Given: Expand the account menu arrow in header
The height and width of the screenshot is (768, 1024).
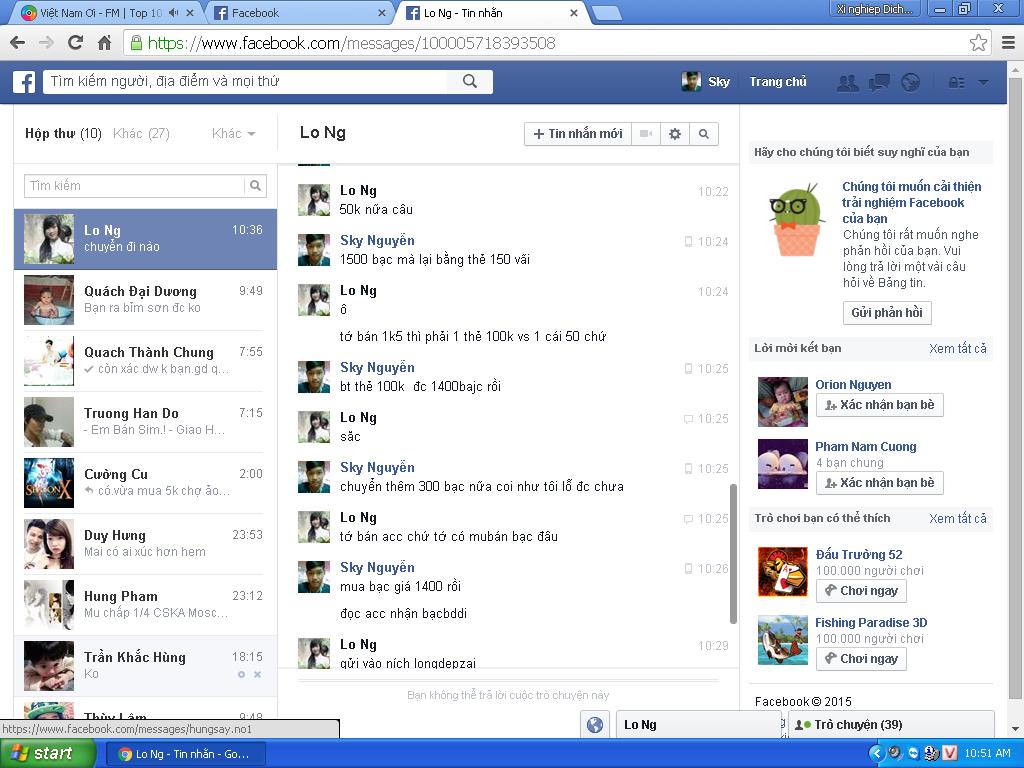Looking at the screenshot, I should pyautogui.click(x=983, y=82).
